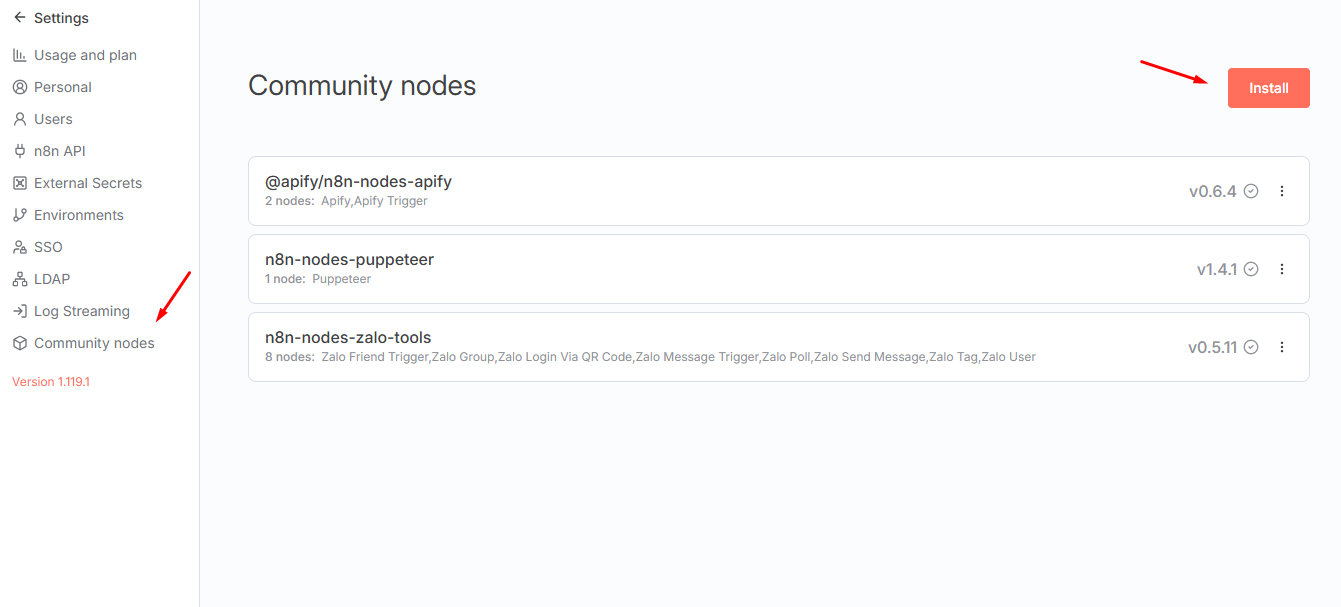Click the Environments branch icon
1341x607 pixels.
click(x=19, y=215)
